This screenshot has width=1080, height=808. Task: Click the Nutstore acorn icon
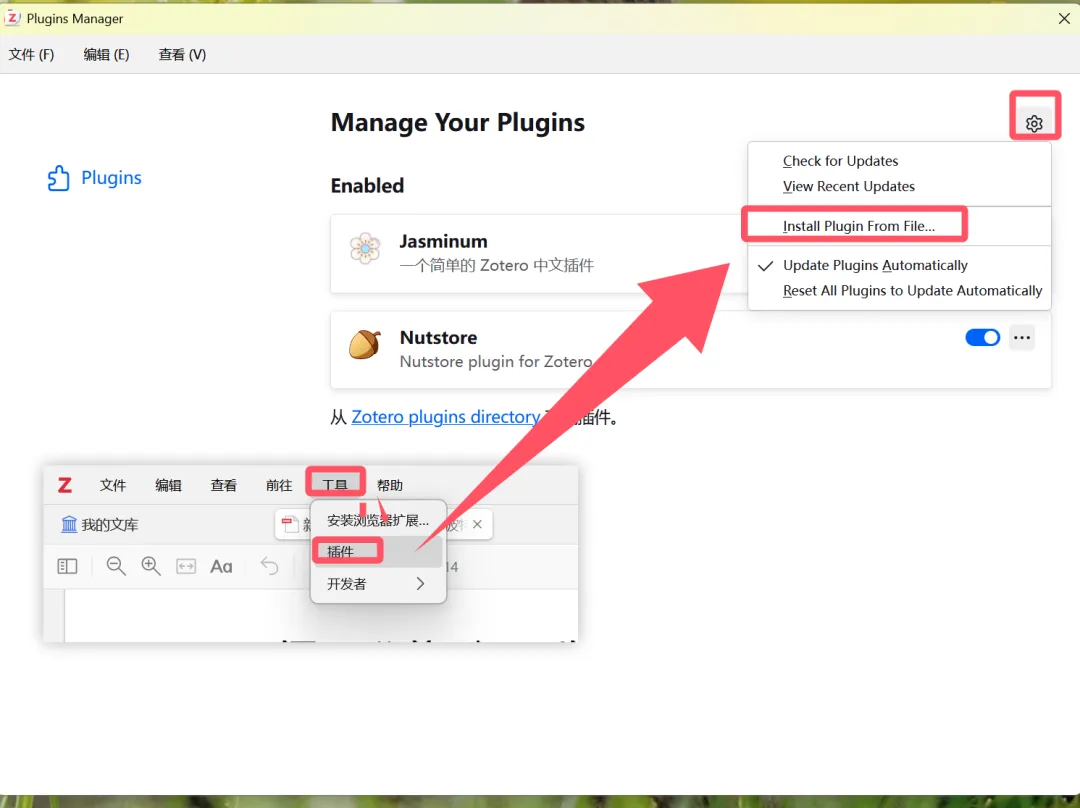[365, 344]
